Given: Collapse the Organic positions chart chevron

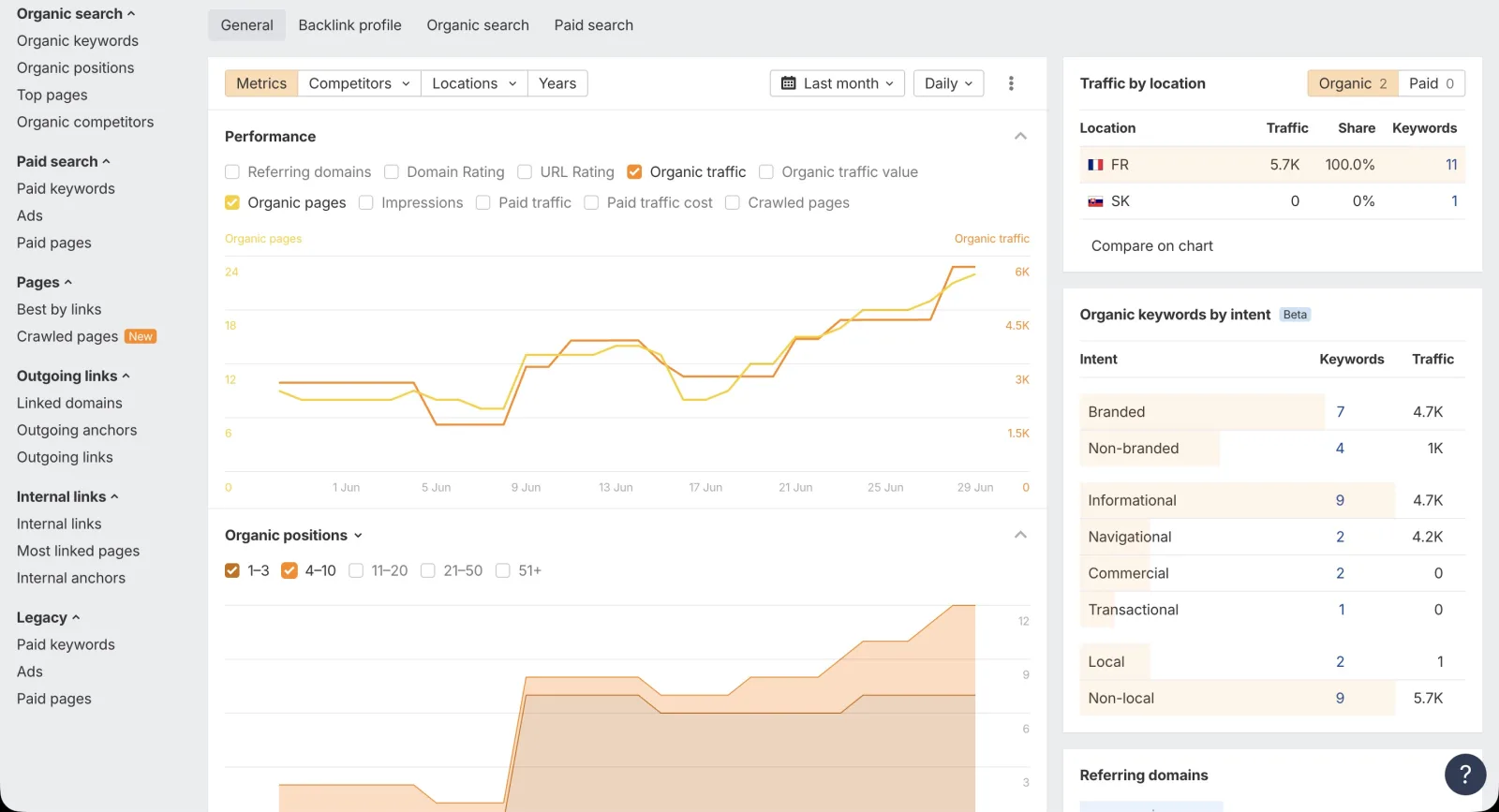Looking at the screenshot, I should point(1020,535).
